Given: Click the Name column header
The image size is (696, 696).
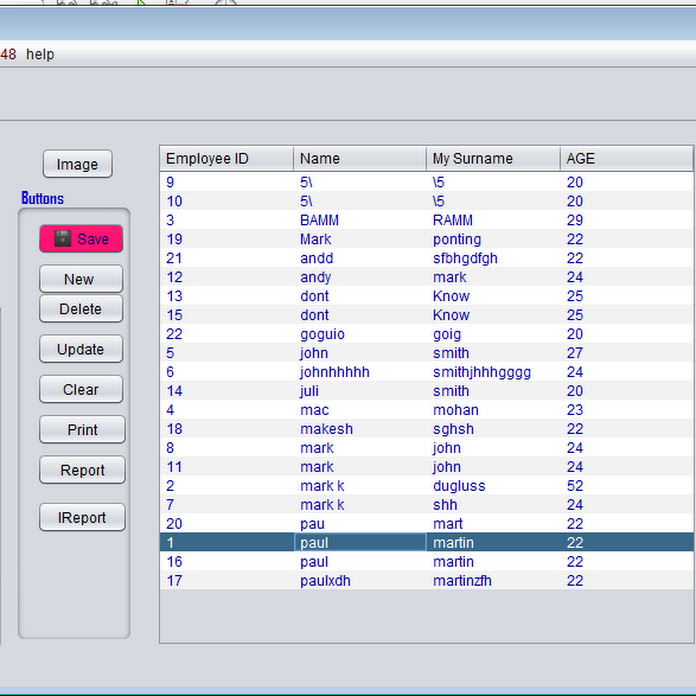Looking at the screenshot, I should (359, 158).
